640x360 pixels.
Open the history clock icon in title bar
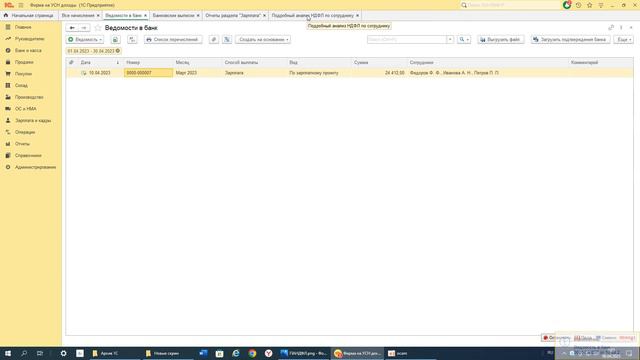(578, 5)
